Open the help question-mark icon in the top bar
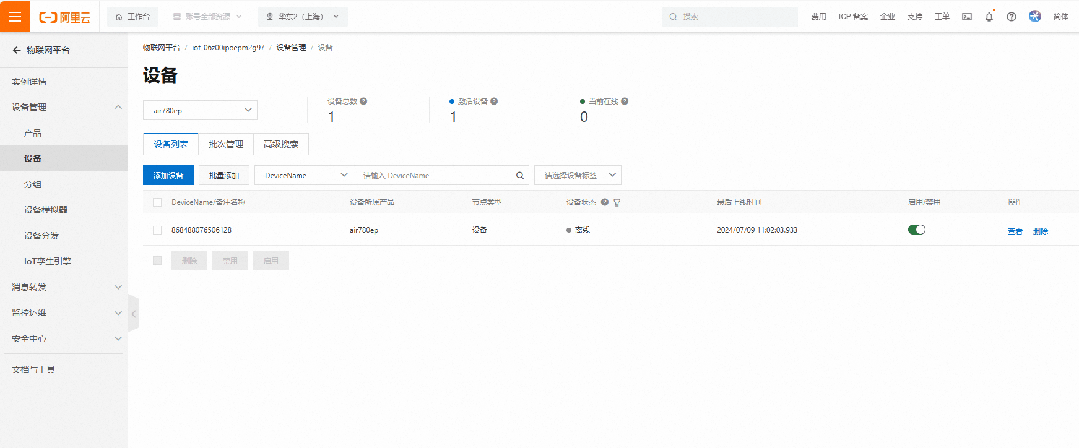 (x=1011, y=17)
